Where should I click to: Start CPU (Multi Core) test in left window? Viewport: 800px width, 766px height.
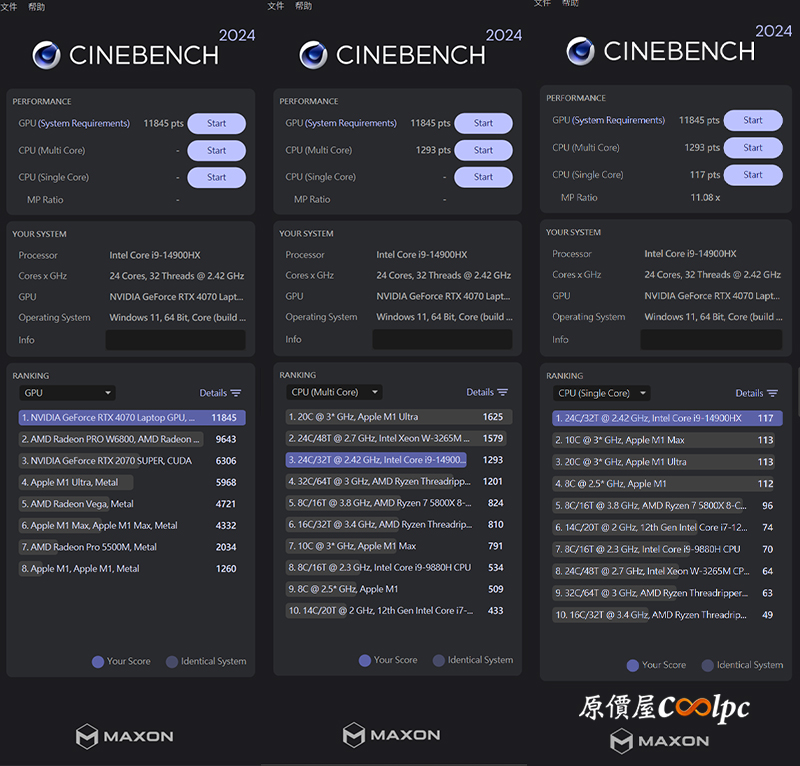(x=216, y=151)
